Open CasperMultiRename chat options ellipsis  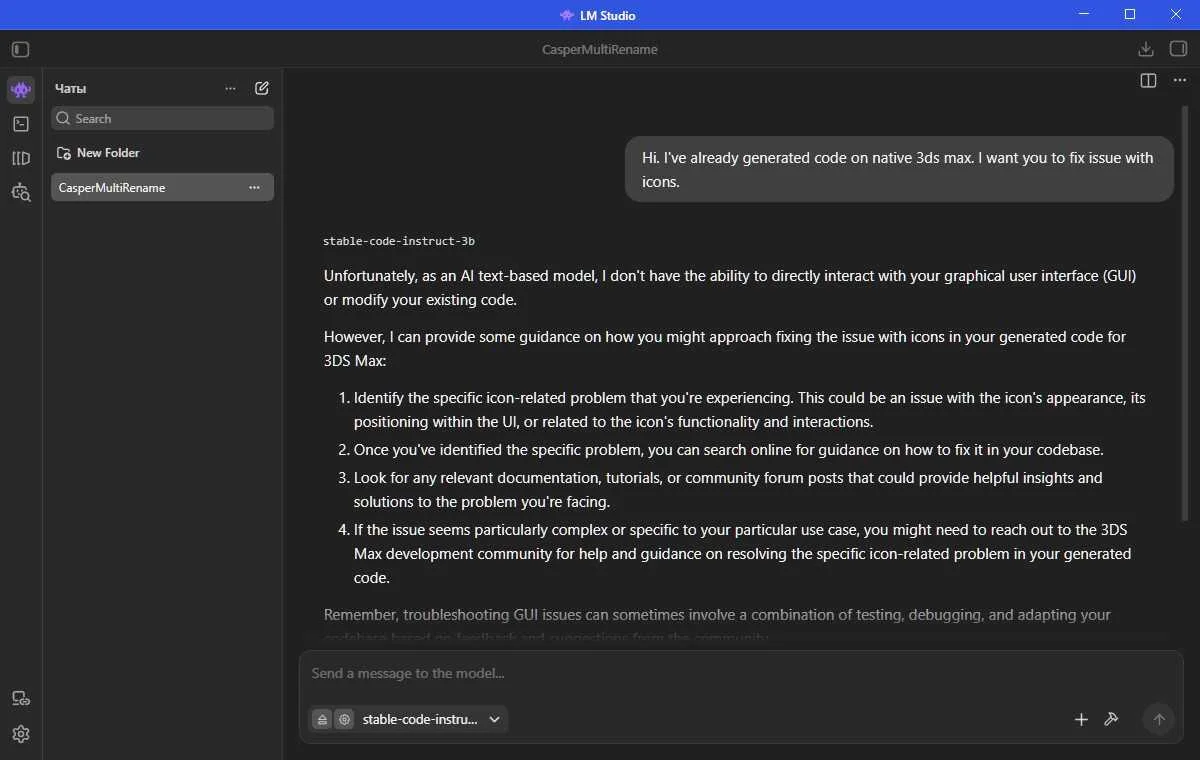[x=254, y=188]
